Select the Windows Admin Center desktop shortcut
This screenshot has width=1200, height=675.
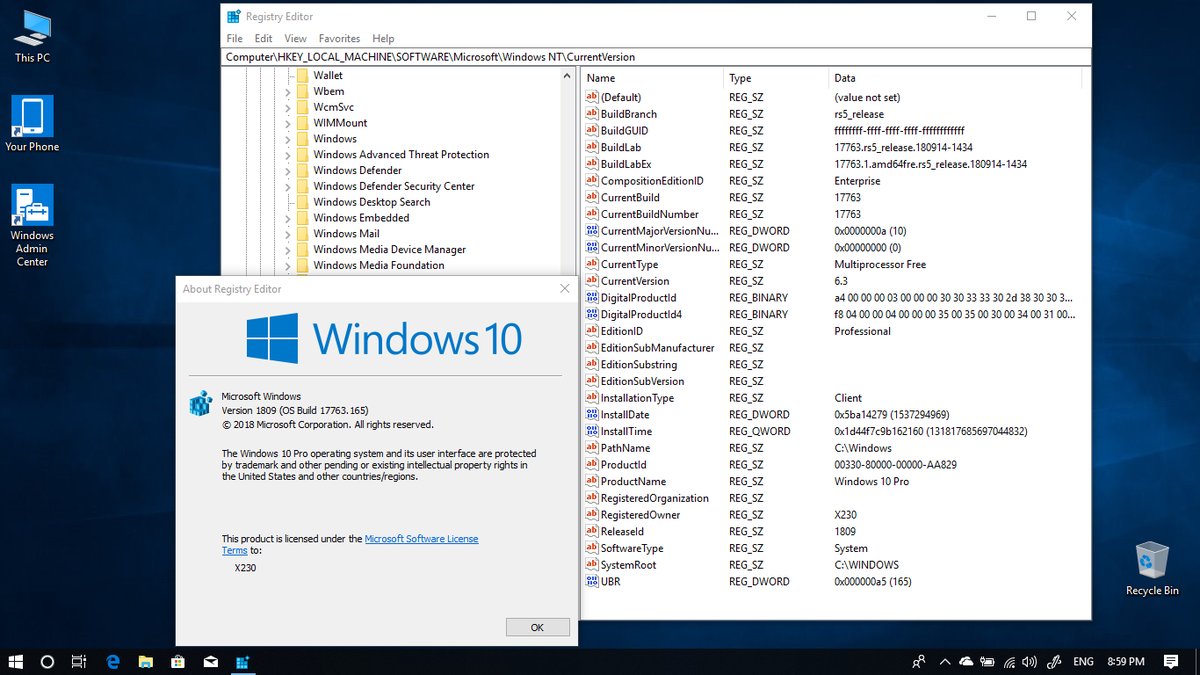point(32,226)
